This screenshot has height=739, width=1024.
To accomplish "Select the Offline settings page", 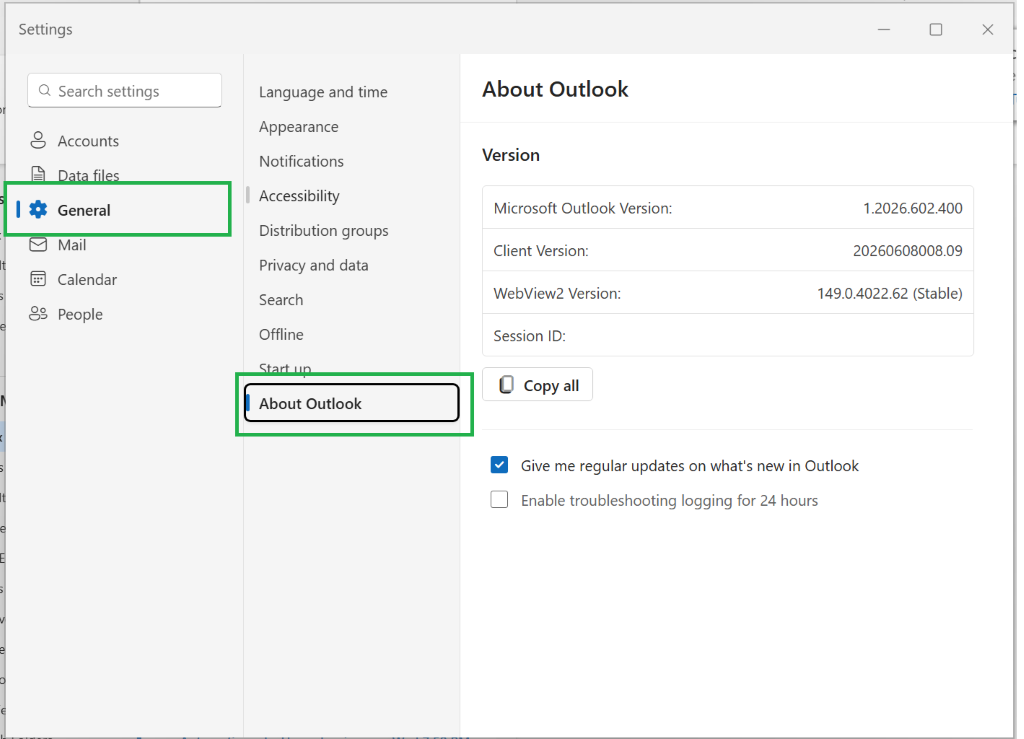I will tap(281, 334).
